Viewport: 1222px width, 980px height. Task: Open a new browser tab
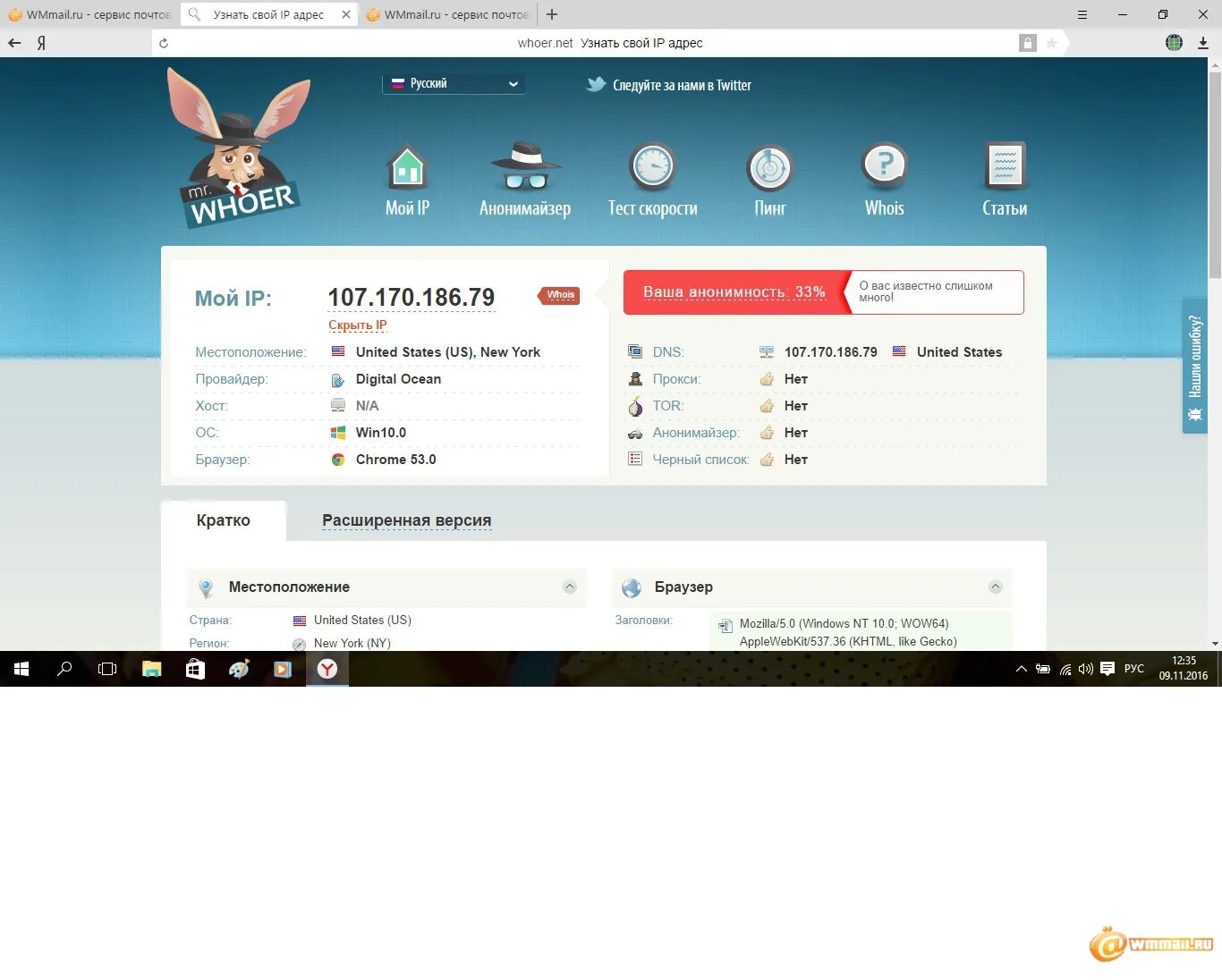552,14
